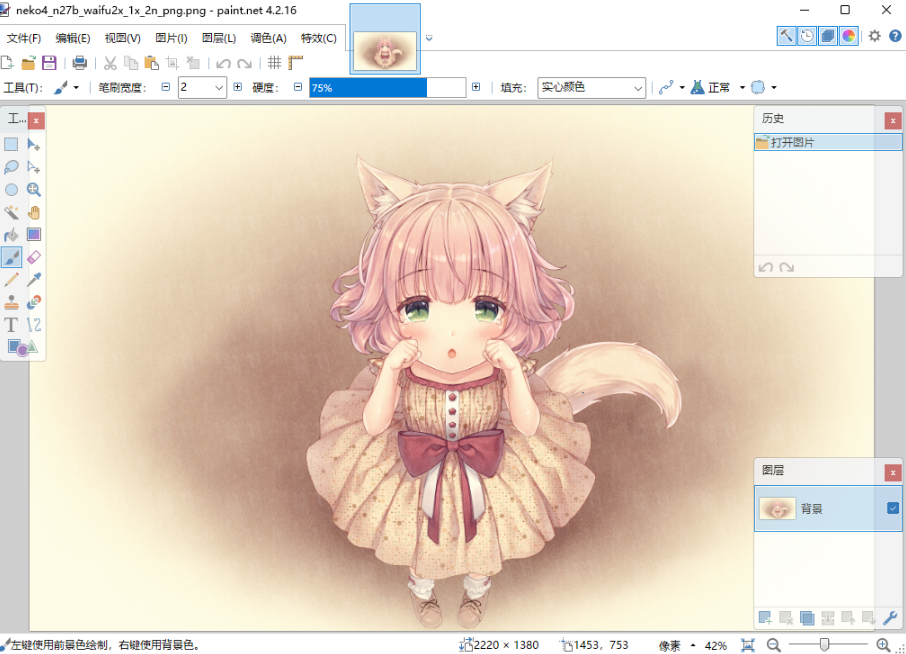Uncheck visibility of 背景 layer

click(893, 508)
